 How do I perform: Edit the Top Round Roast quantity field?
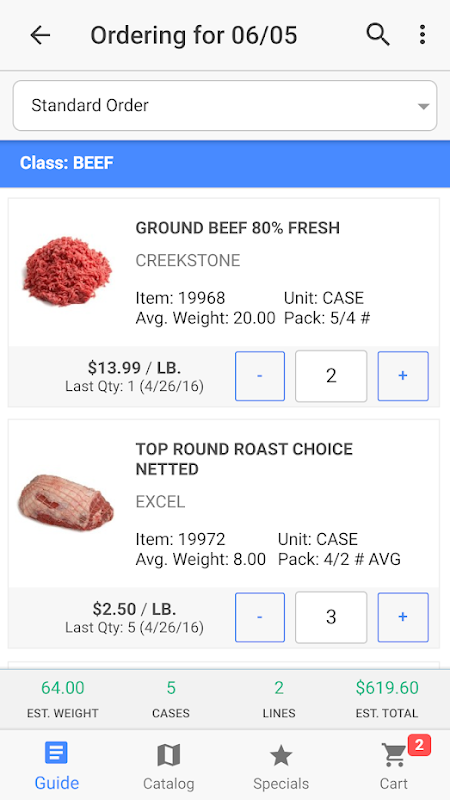click(x=331, y=617)
